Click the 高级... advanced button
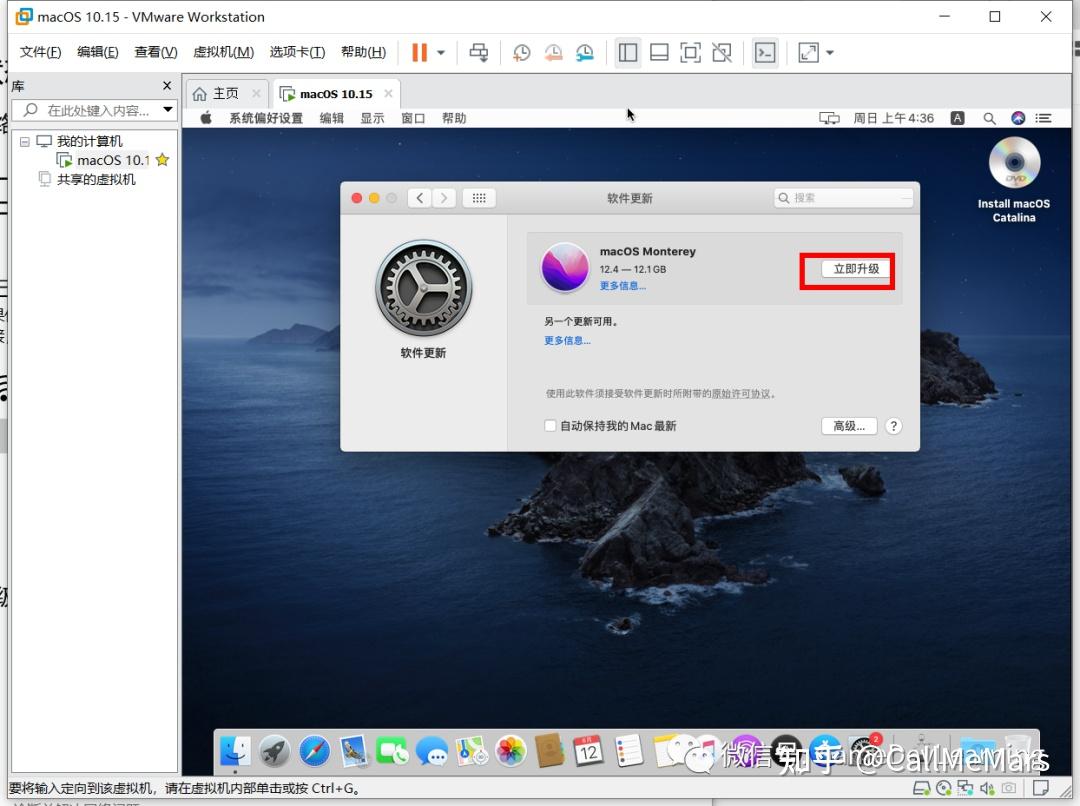 point(849,426)
